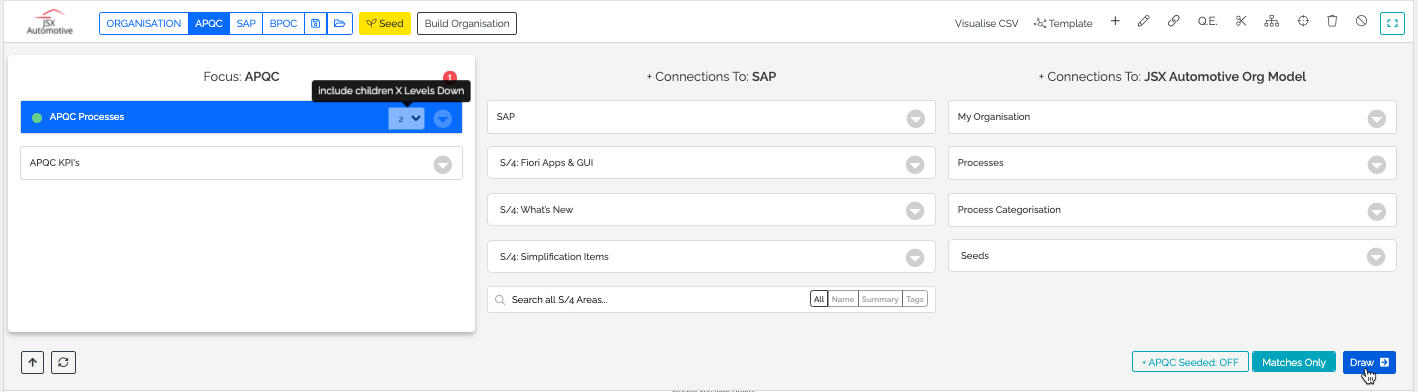Screen dimensions: 1418x392
Task: Expand the Processes row
Action: (1376, 164)
